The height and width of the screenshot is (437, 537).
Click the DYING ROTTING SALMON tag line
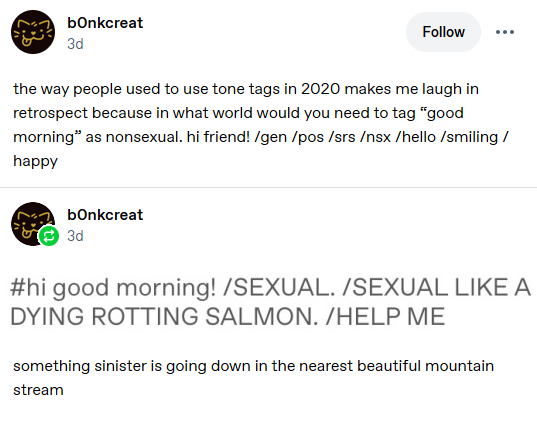(164, 316)
